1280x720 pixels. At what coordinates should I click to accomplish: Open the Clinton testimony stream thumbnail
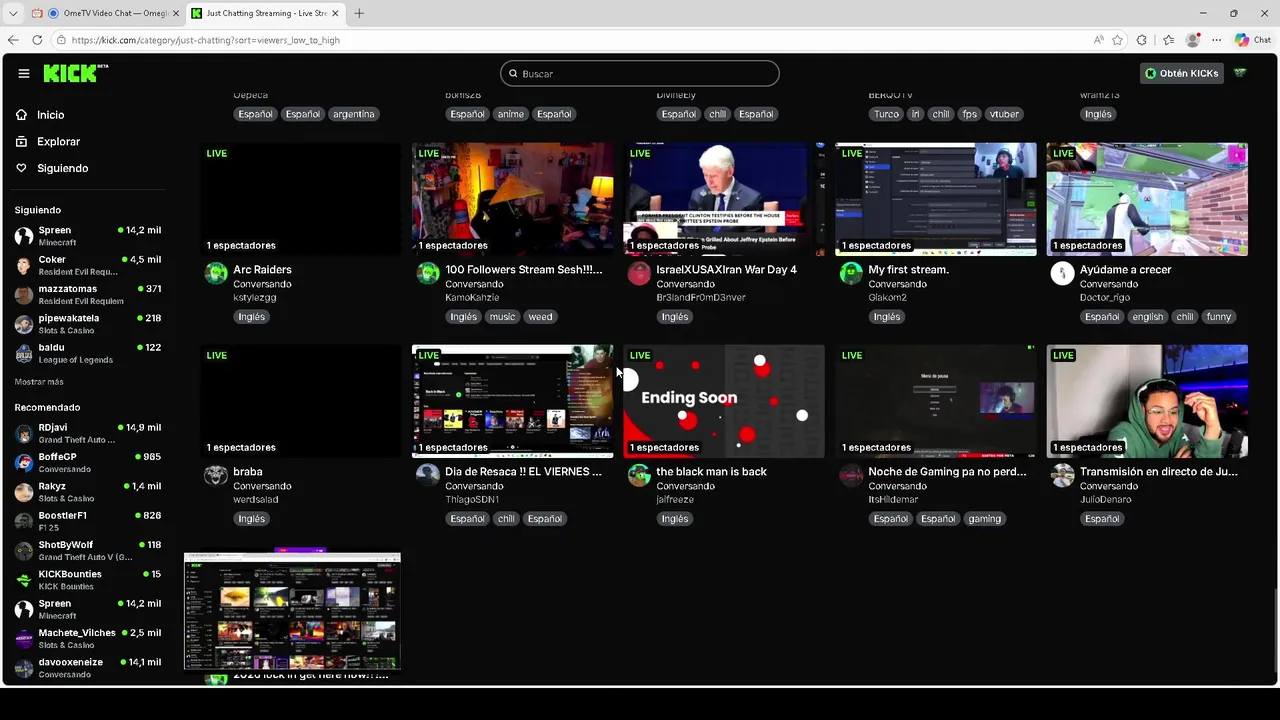[x=724, y=199]
